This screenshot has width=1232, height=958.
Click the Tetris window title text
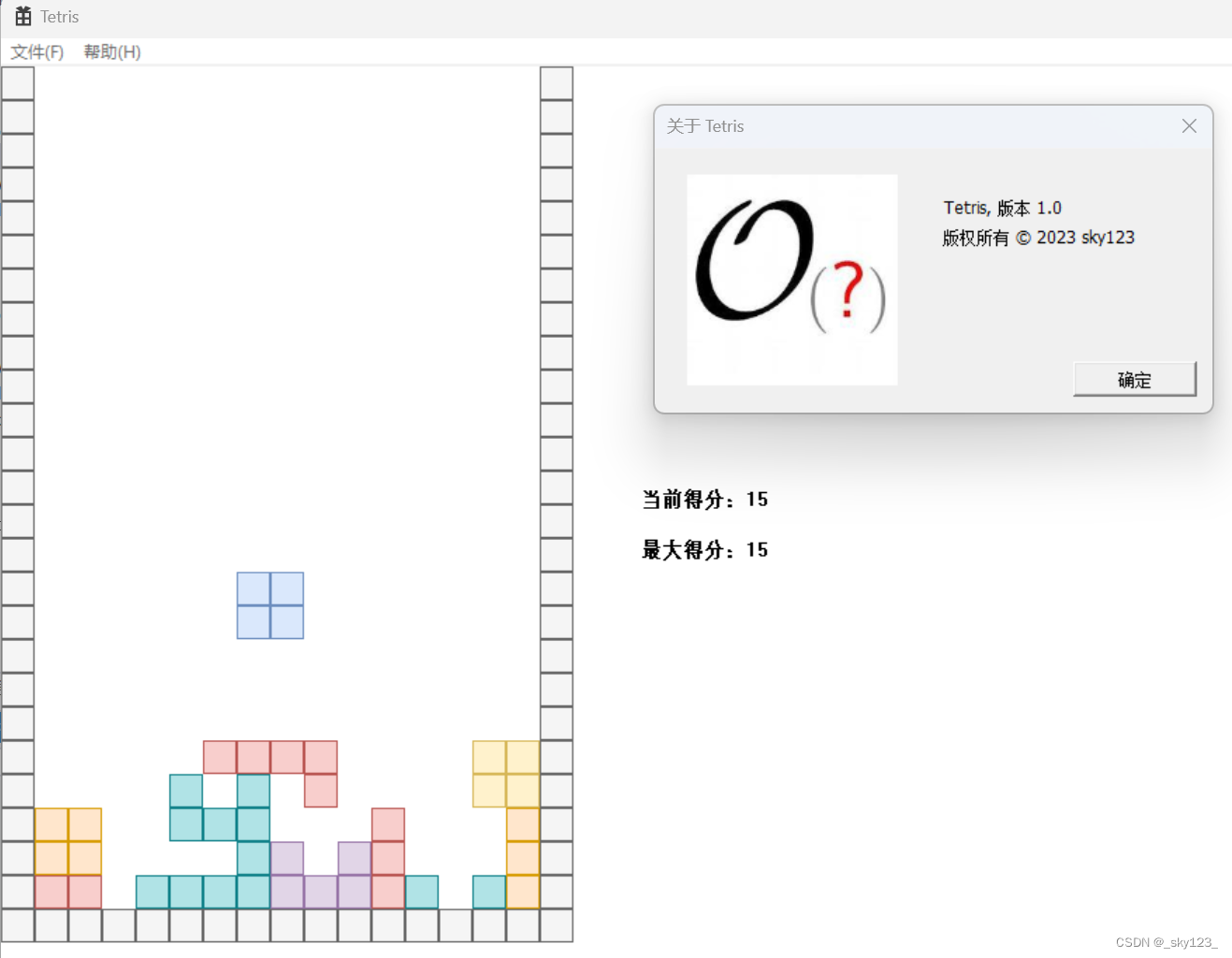click(x=60, y=17)
